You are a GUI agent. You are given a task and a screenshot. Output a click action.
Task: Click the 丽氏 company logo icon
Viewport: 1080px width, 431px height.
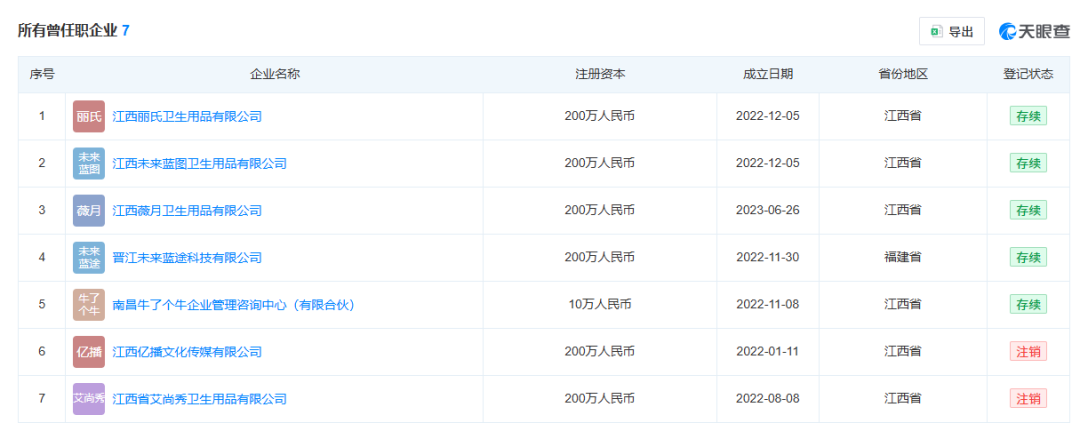pos(89,116)
